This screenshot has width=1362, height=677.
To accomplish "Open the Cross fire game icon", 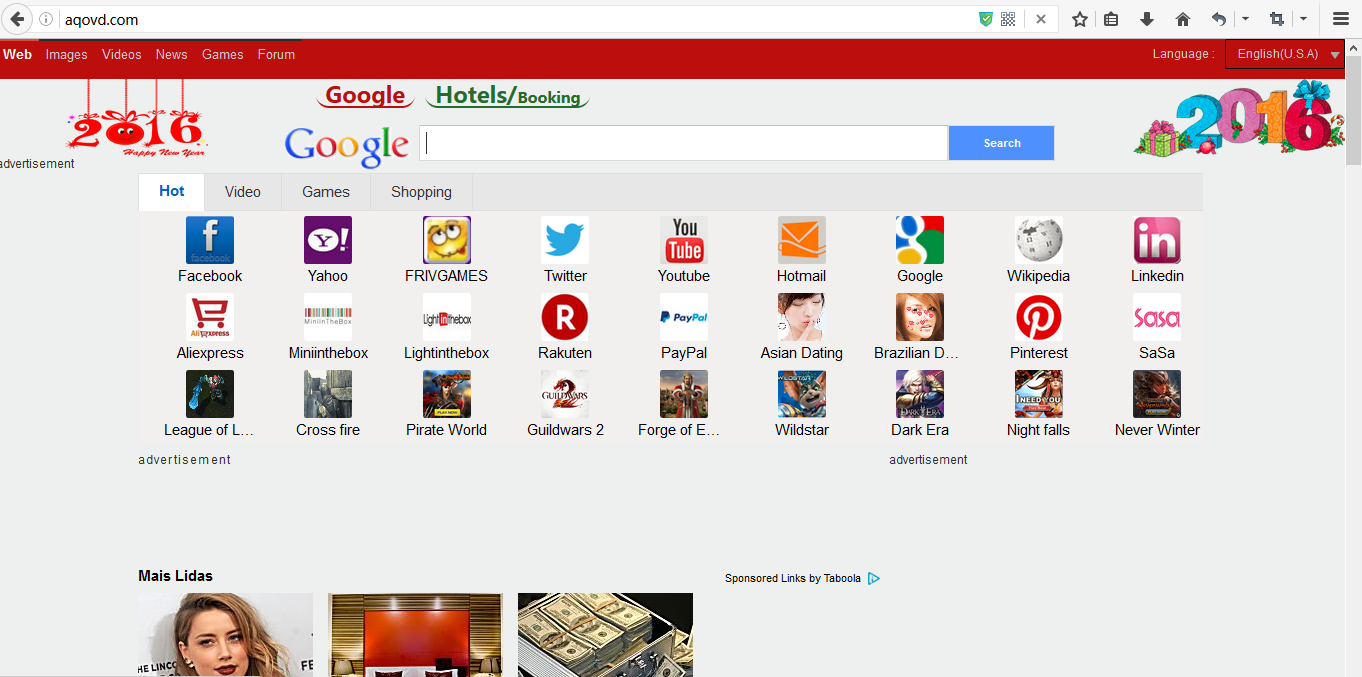I will (328, 394).
